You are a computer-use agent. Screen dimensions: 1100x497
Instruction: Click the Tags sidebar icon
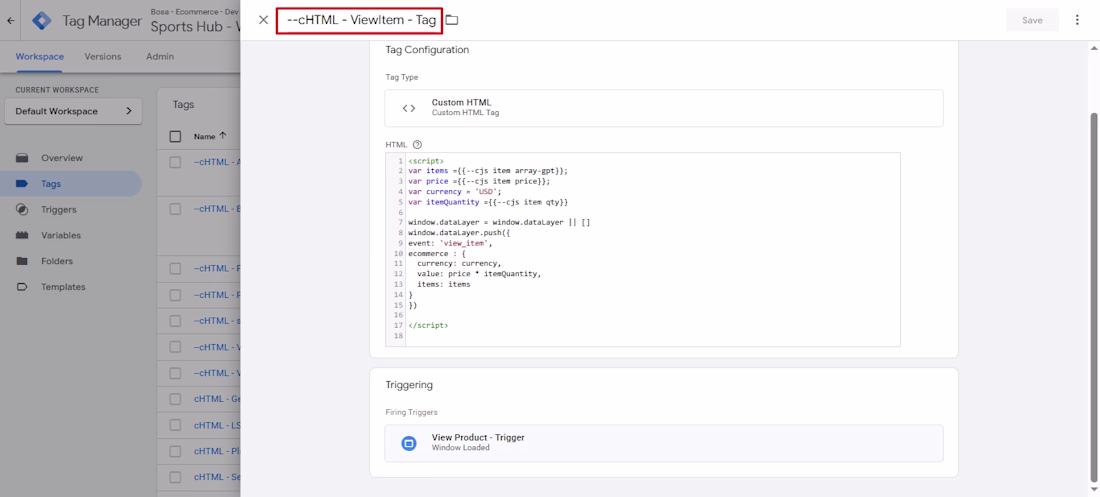22,184
